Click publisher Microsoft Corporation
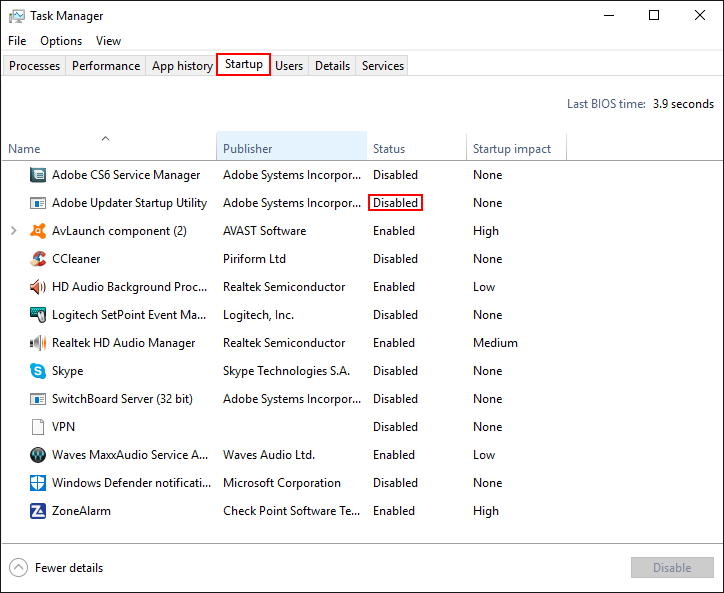 (x=282, y=483)
